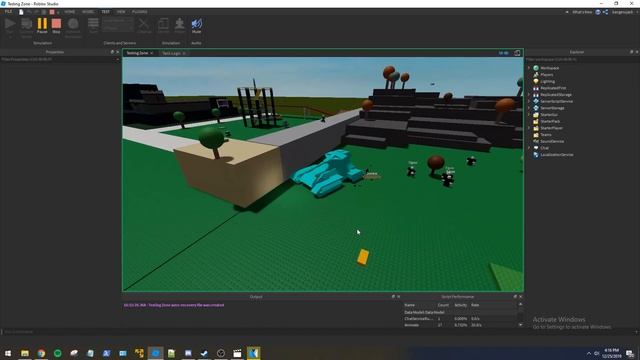Switch to the HOME ribbon tab
Viewport: 640px width, 360px height.
[x=69, y=12]
